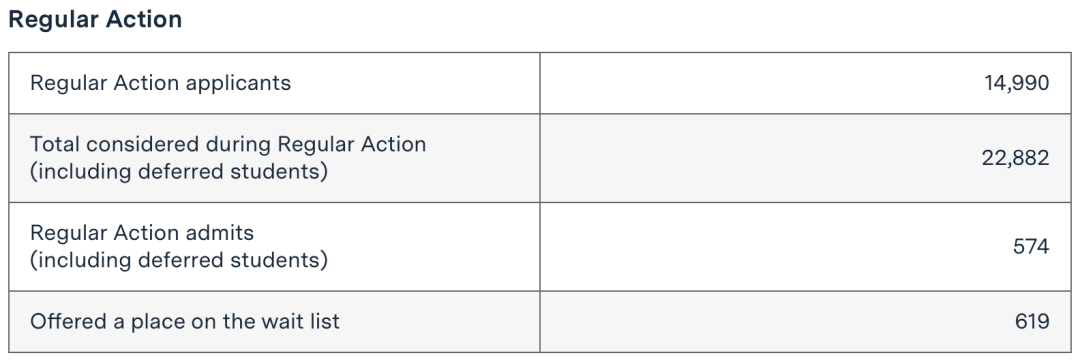
Task: Select "Total considered during Regular Action" text
Action: point(228,144)
